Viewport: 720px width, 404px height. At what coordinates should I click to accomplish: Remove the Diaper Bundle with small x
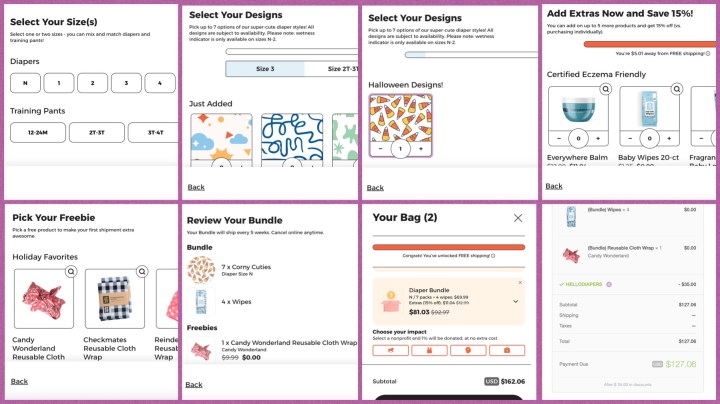520,282
